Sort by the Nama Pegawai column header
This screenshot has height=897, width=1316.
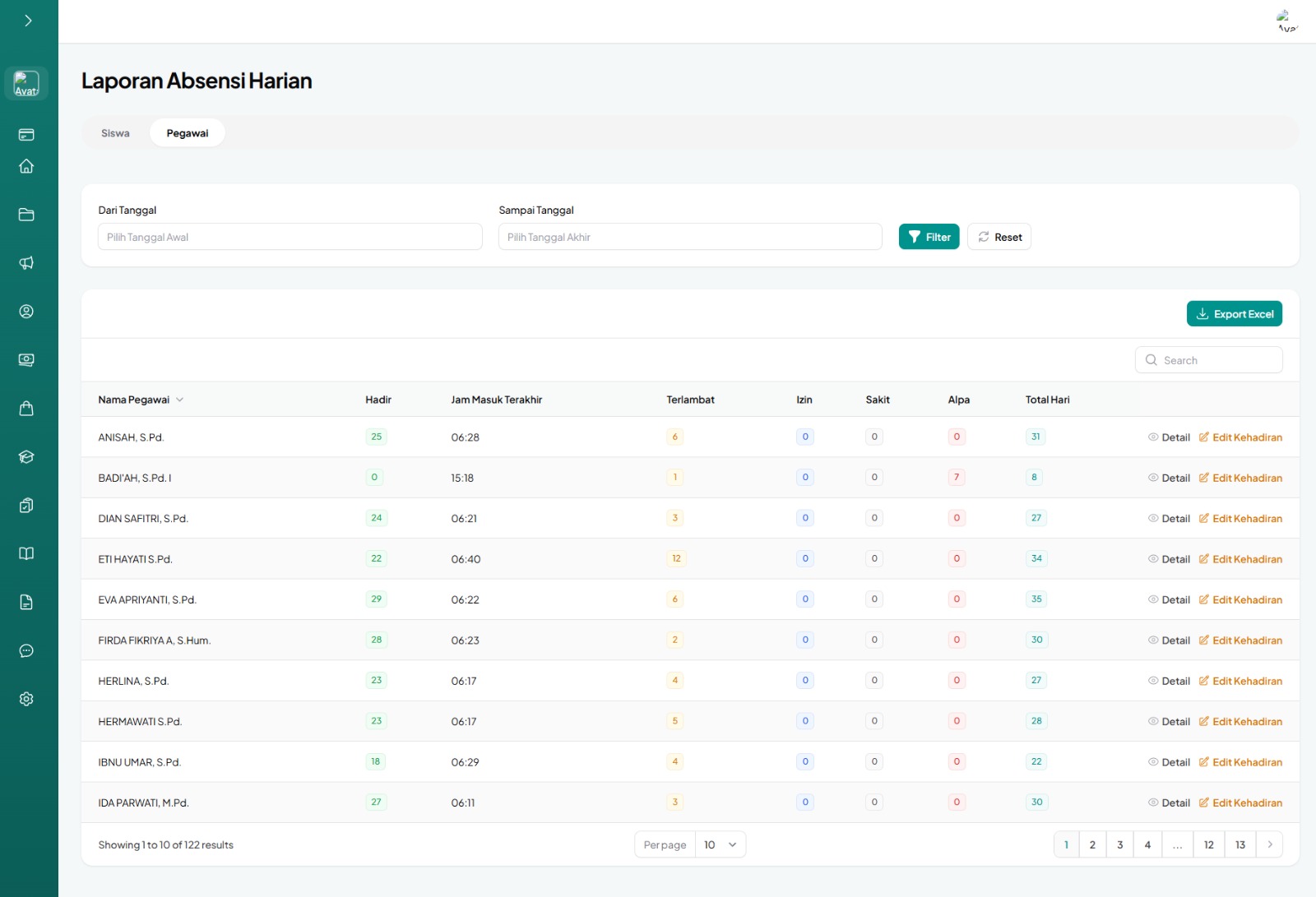141,400
